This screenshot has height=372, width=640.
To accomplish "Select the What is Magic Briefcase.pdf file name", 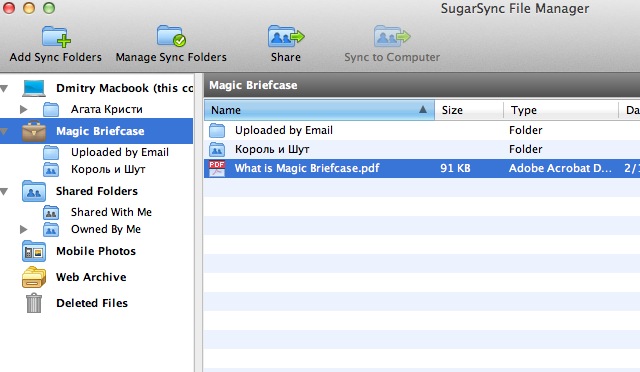I will tap(307, 168).
